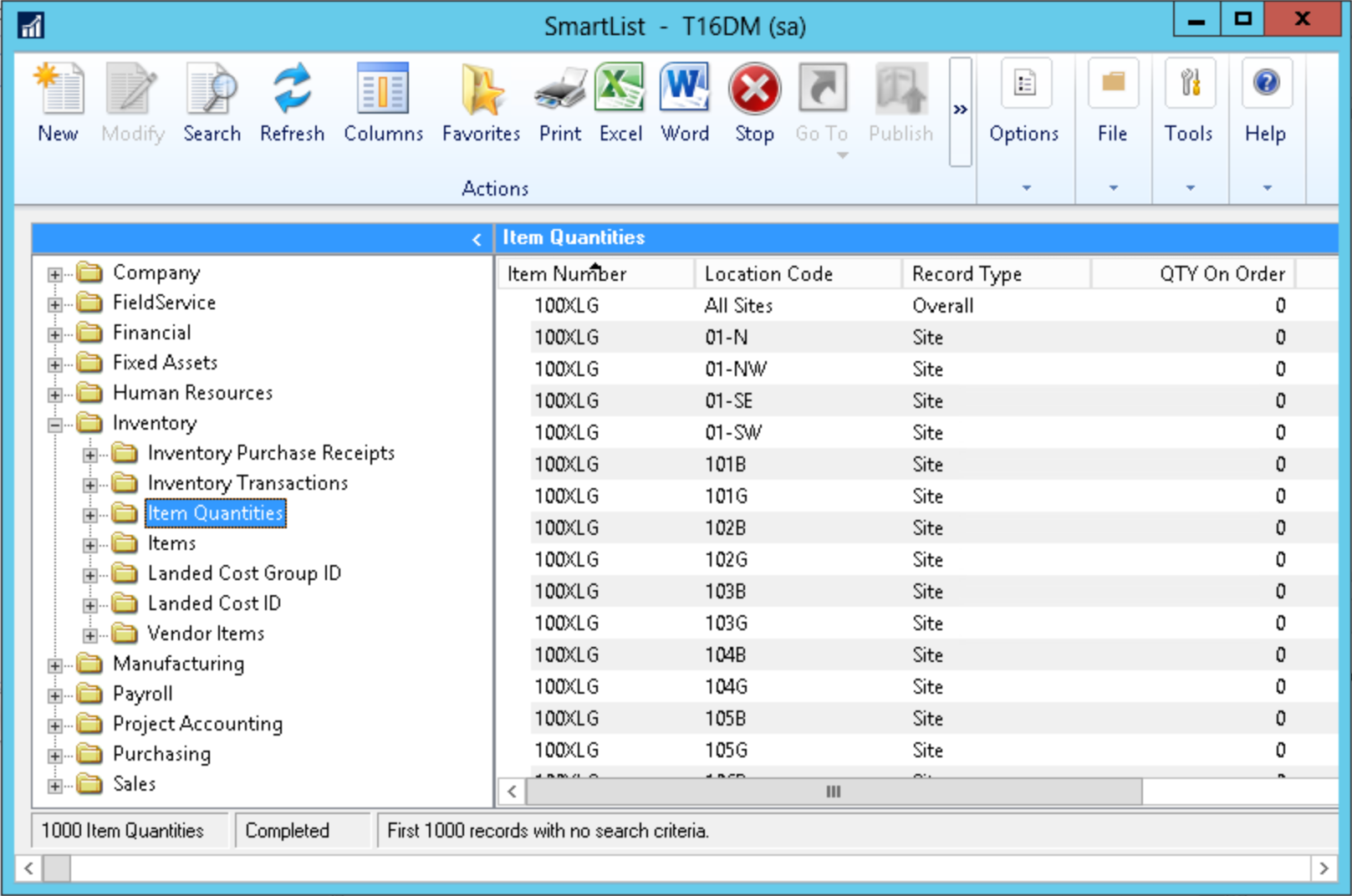Select the Purchasing folder
The width and height of the screenshot is (1352, 896).
tap(161, 754)
